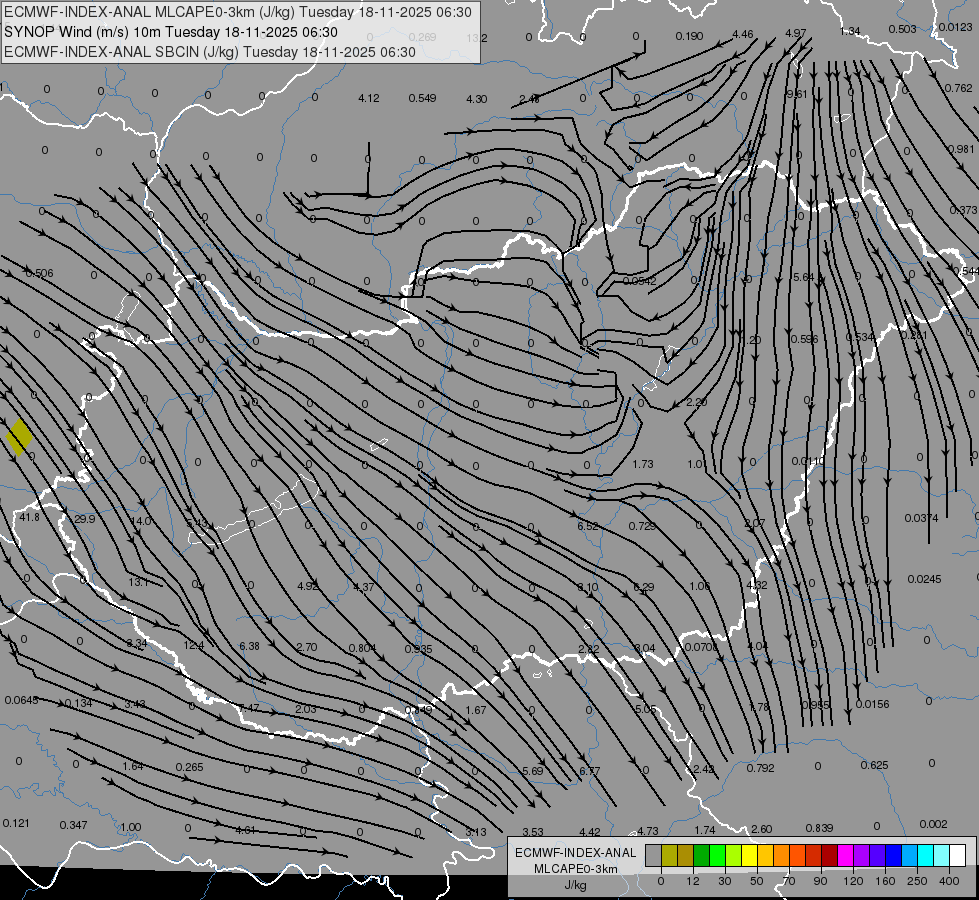Image resolution: width=979 pixels, height=900 pixels.
Task: Click the legend tick label '12'
Action: [x=692, y=881]
